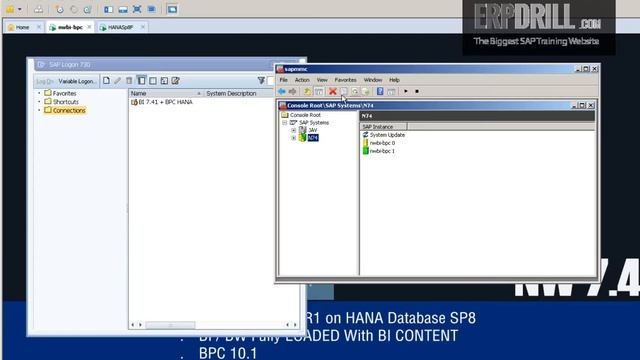The height and width of the screenshot is (360, 640).
Task: Click the blue Help question mark icon
Action: 380,91
